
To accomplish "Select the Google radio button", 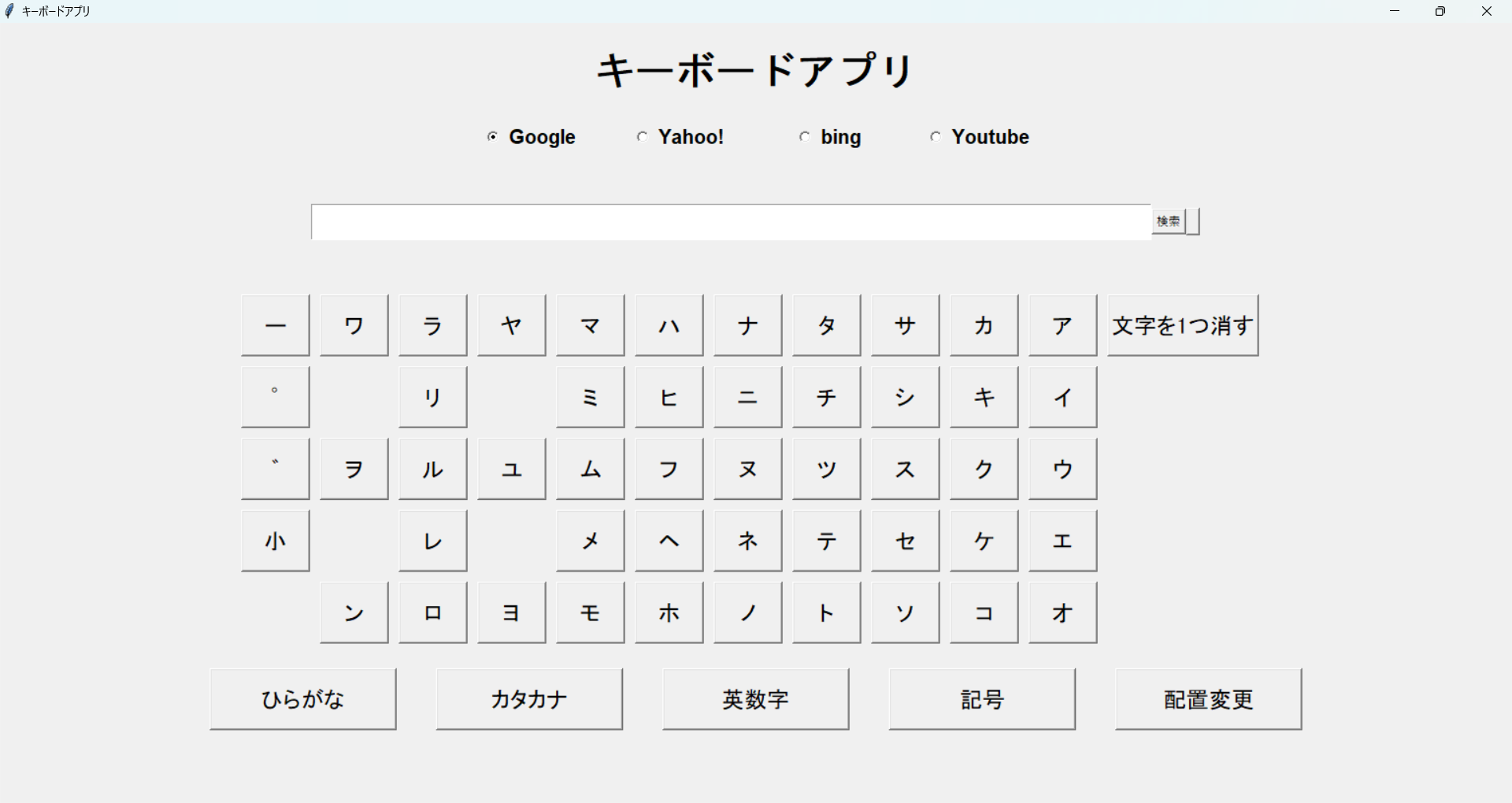I will coord(493,137).
